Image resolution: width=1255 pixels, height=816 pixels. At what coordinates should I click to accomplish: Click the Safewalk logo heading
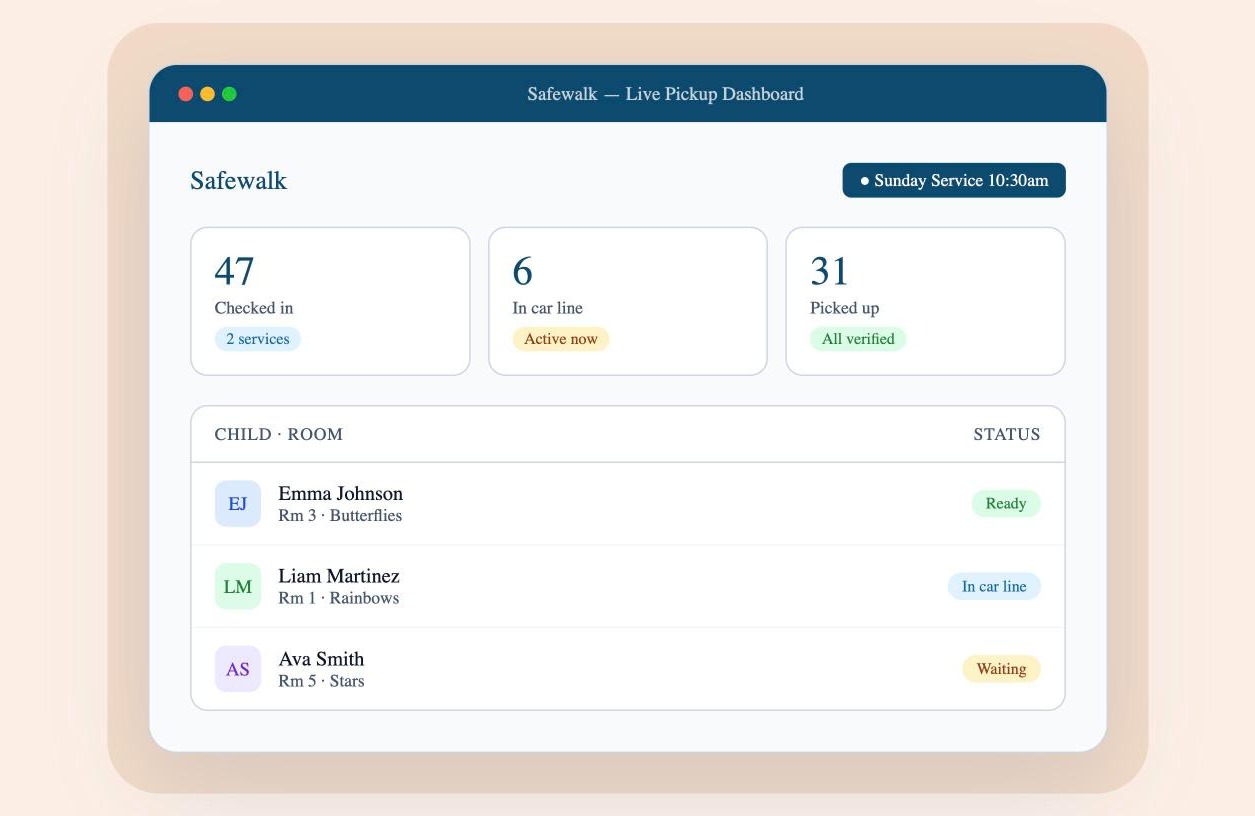click(x=239, y=181)
